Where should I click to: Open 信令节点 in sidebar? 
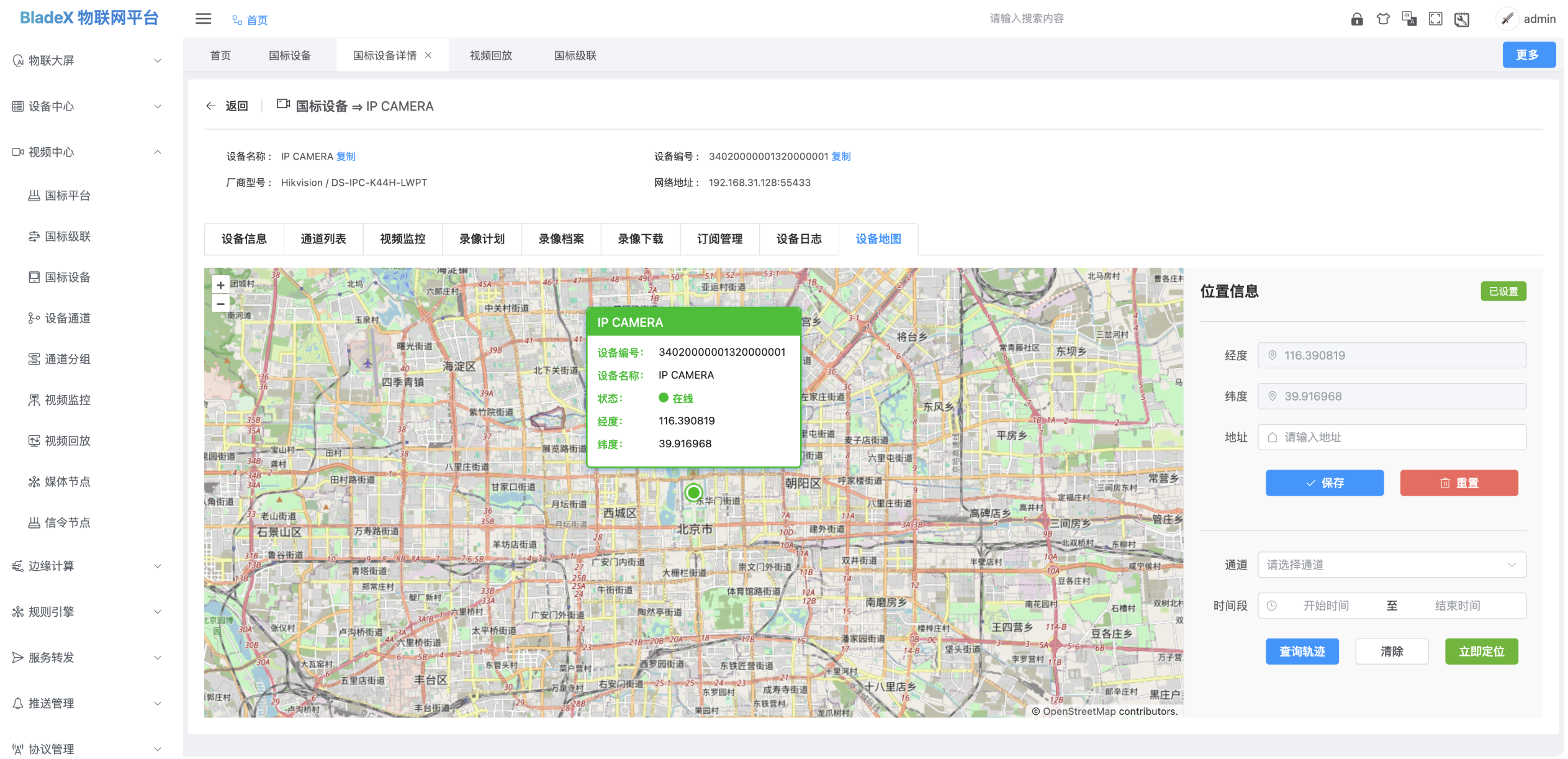pos(68,523)
